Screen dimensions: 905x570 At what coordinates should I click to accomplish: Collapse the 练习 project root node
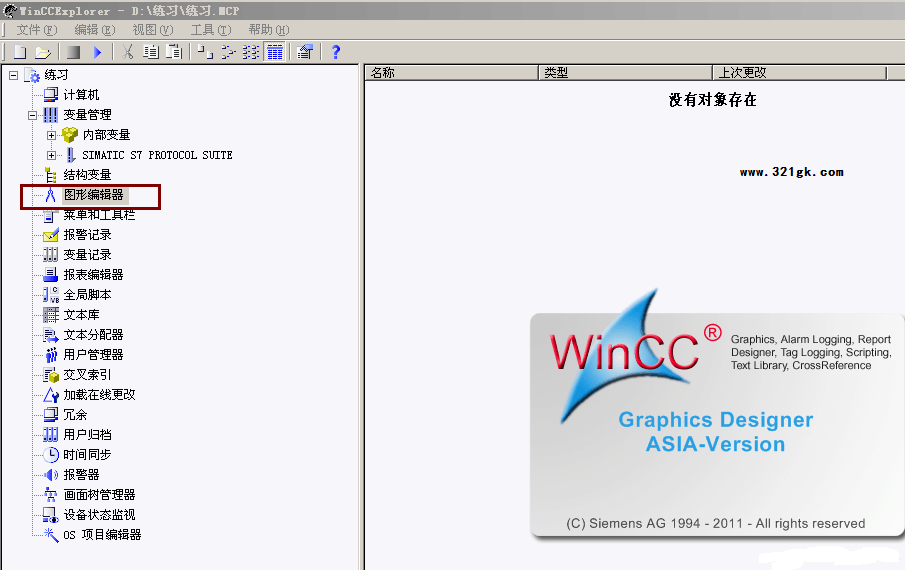point(13,75)
